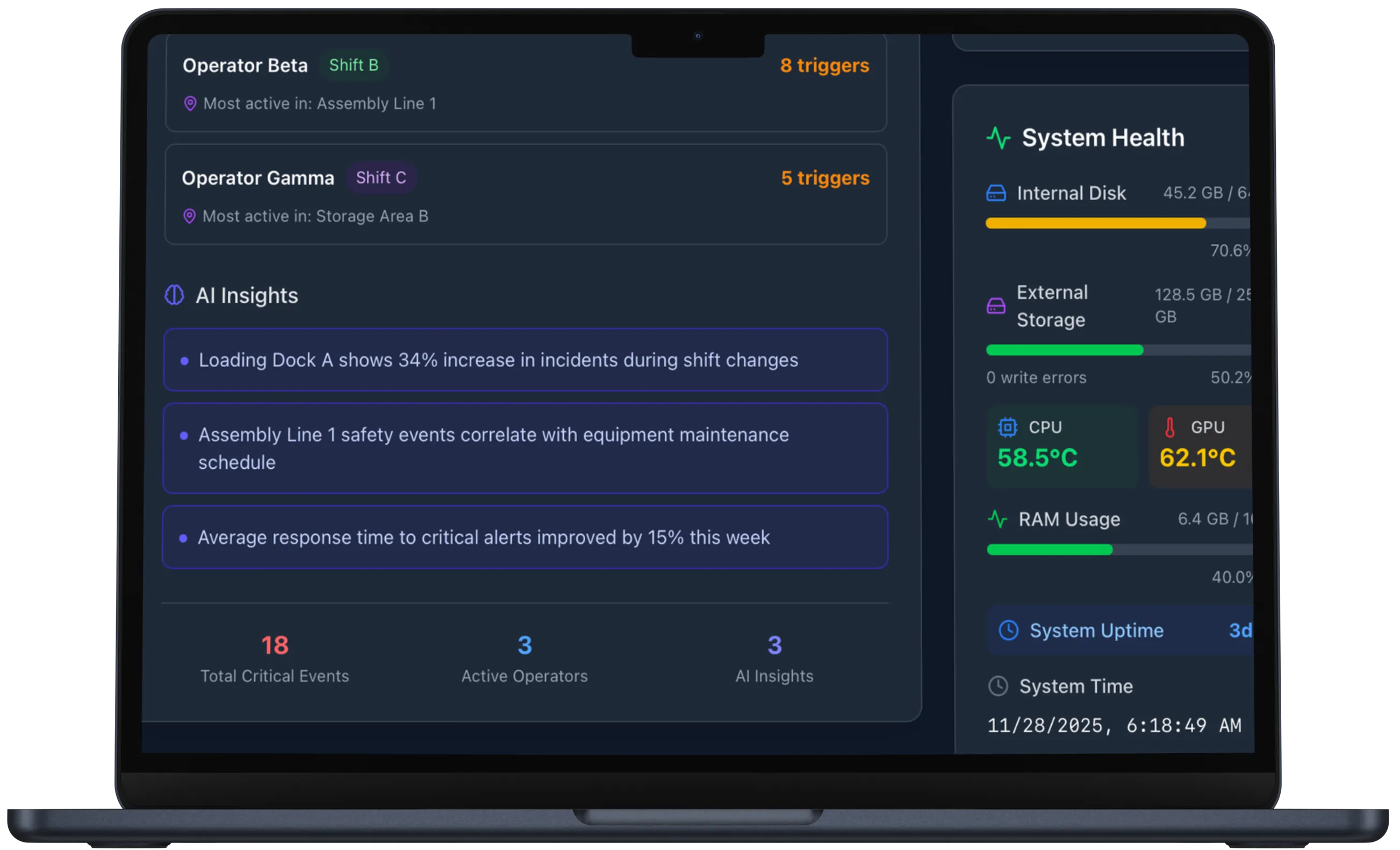
Task: Click the AI Insights brain icon
Action: pos(174,295)
